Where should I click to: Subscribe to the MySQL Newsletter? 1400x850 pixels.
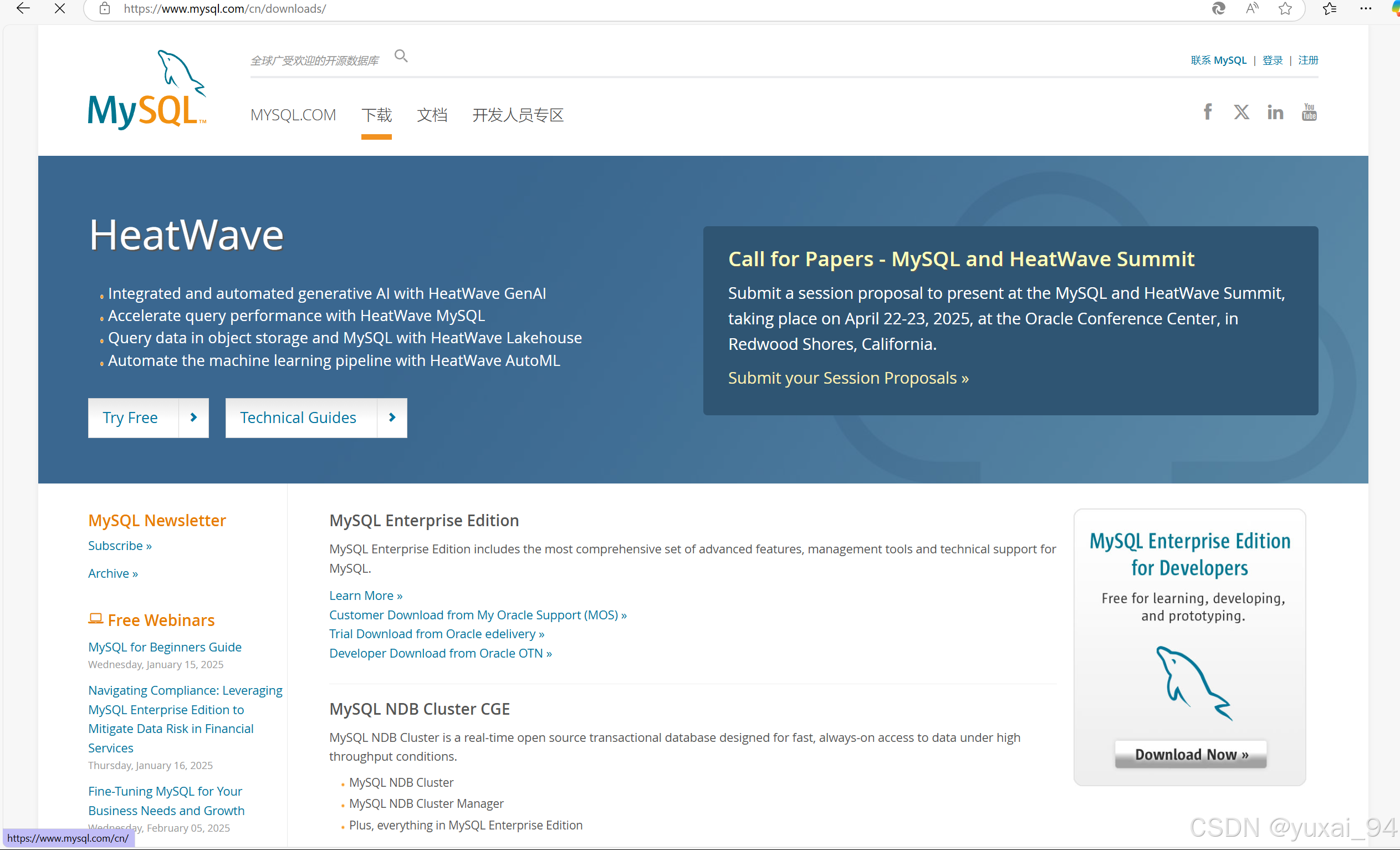120,546
